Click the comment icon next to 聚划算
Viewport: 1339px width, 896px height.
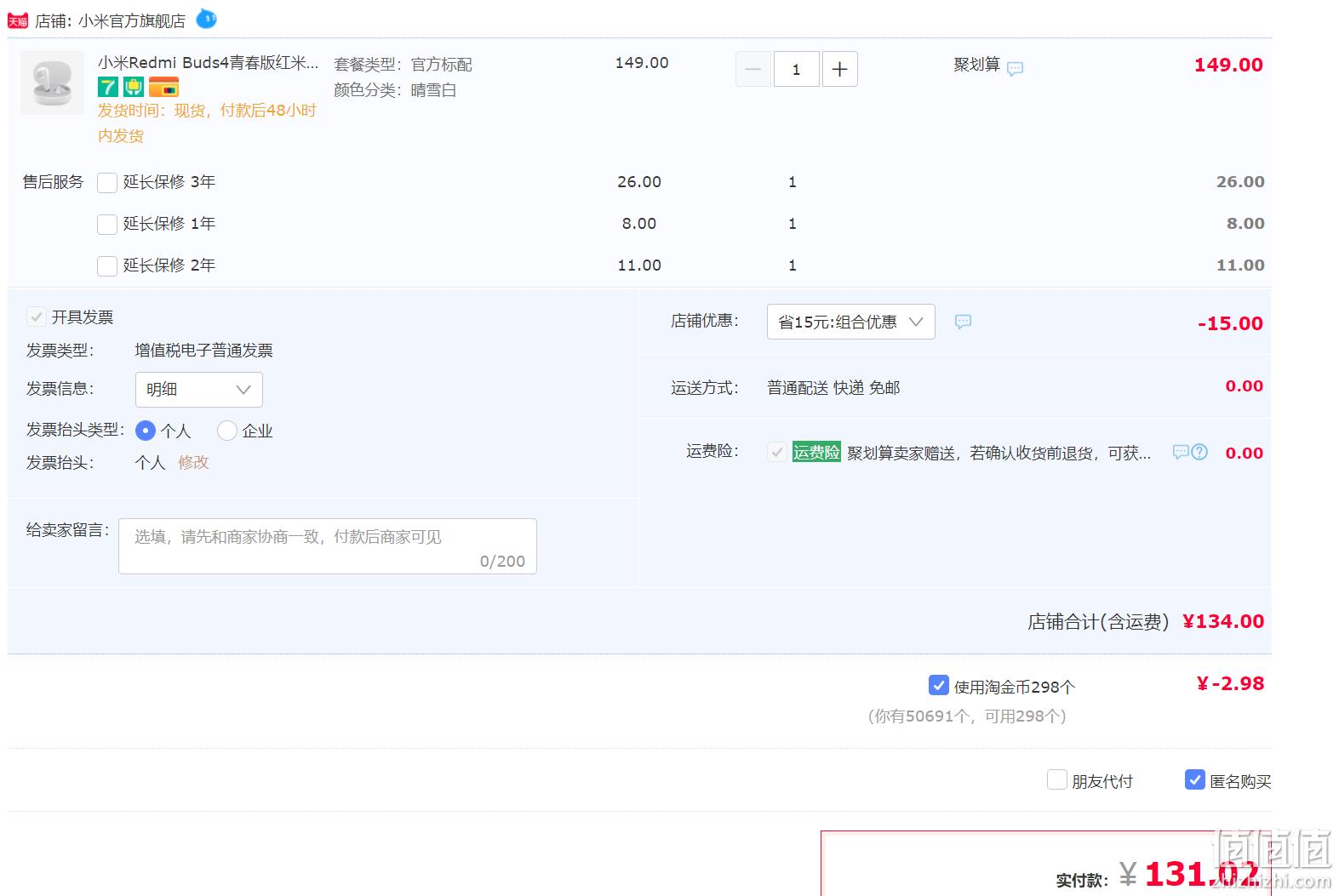click(x=1015, y=68)
